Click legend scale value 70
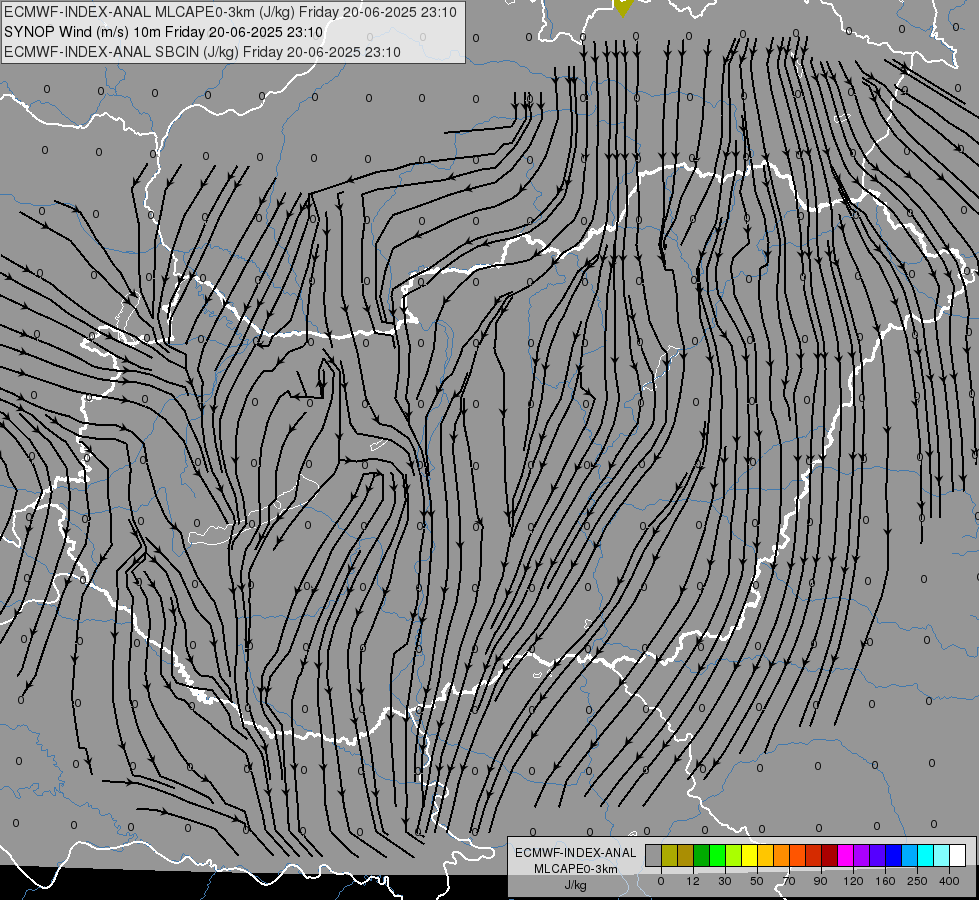Screen dimensions: 979x900 point(789,881)
